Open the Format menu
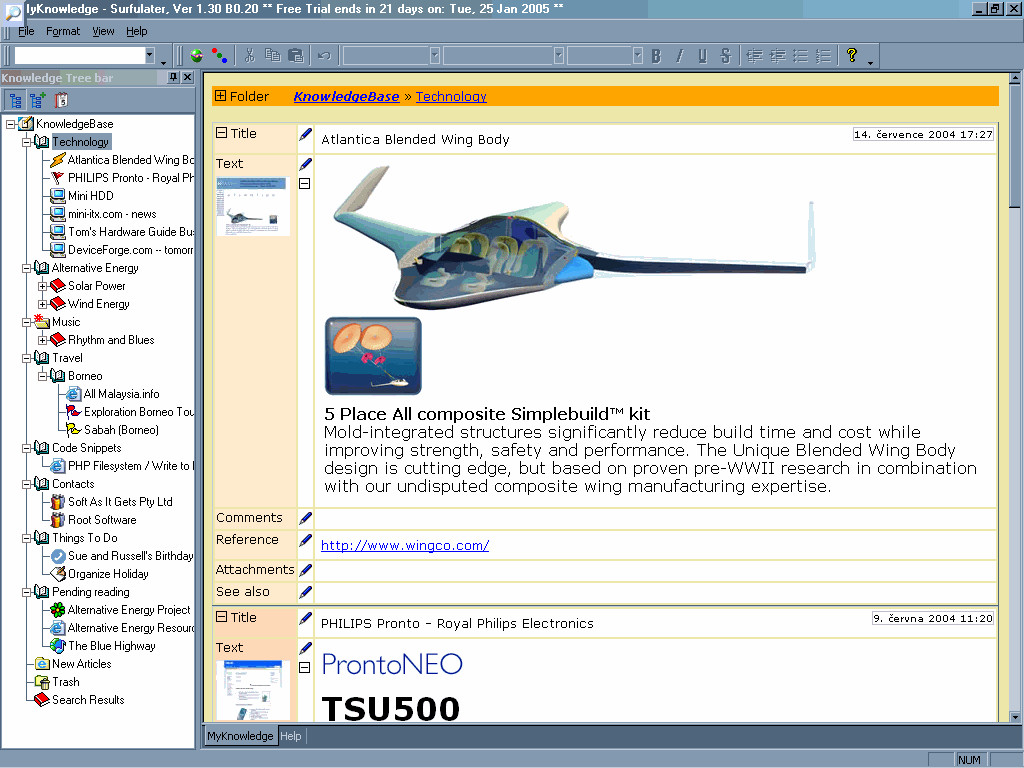The width and height of the screenshot is (1024, 768). click(63, 31)
